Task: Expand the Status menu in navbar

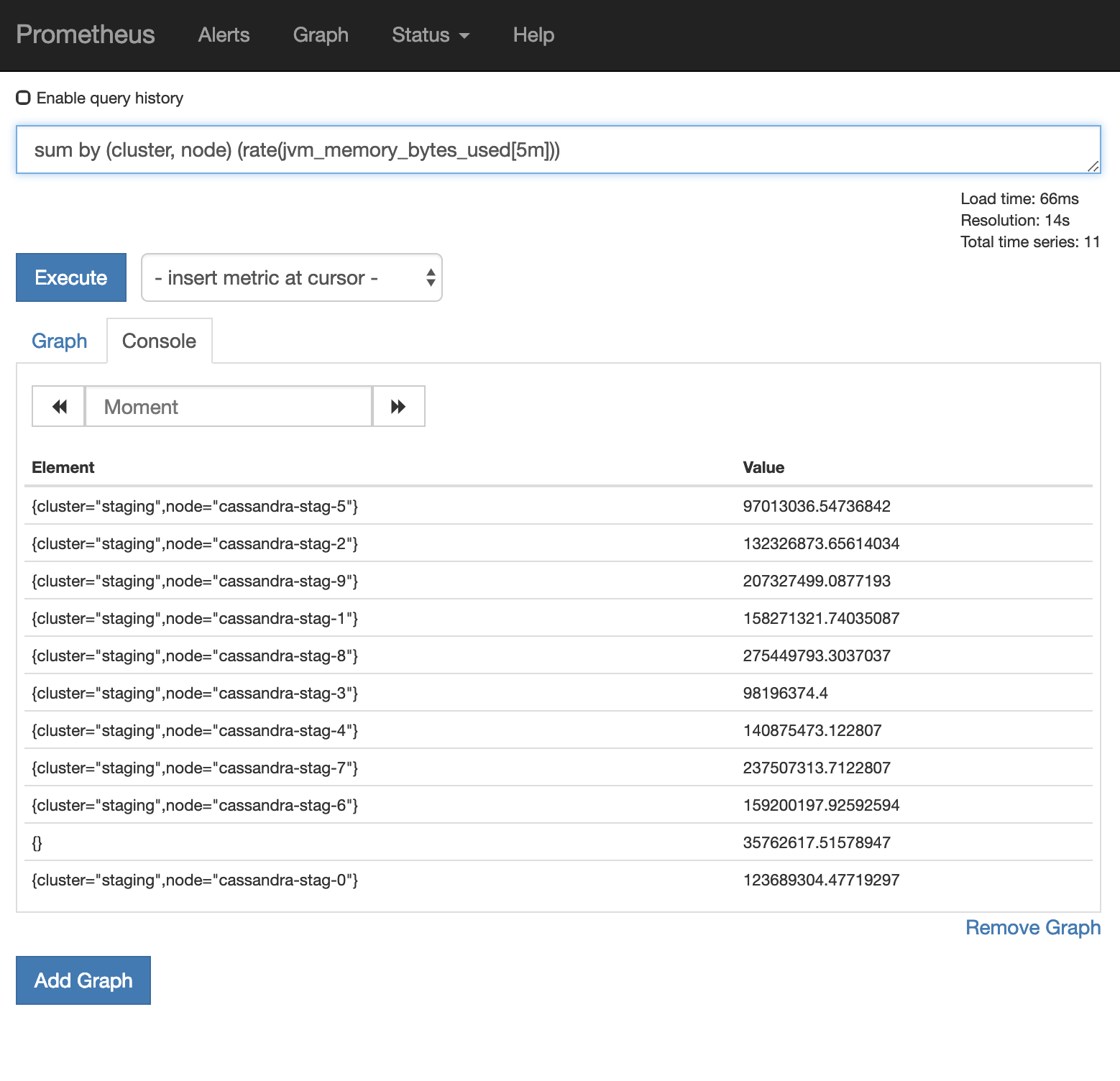Action: click(430, 35)
